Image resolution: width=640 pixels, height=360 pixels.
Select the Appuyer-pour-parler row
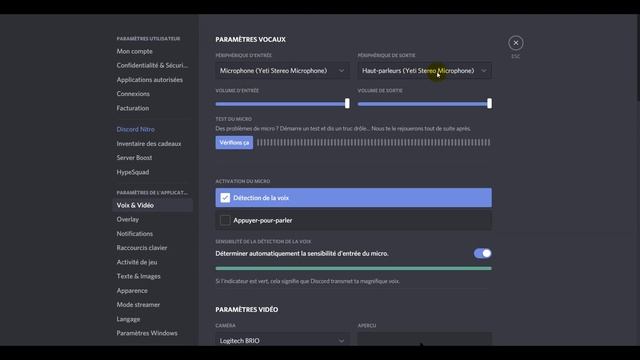click(353, 220)
